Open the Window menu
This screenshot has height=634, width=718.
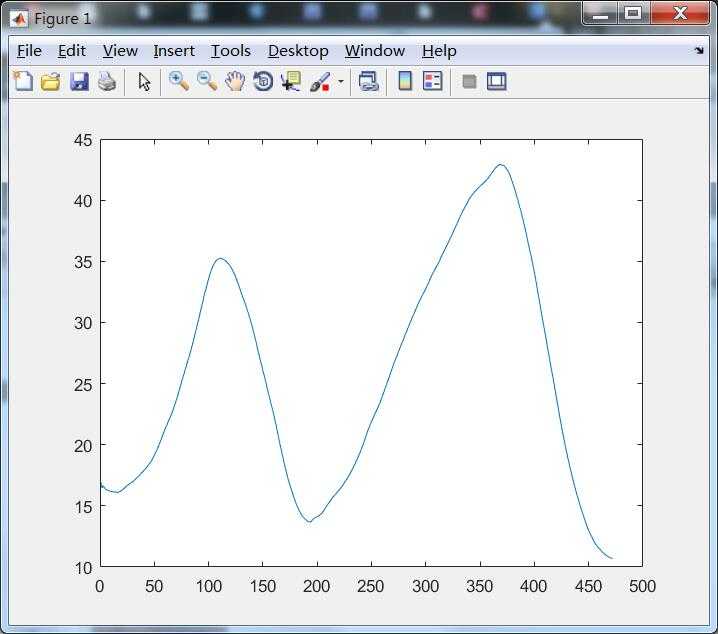pos(375,51)
